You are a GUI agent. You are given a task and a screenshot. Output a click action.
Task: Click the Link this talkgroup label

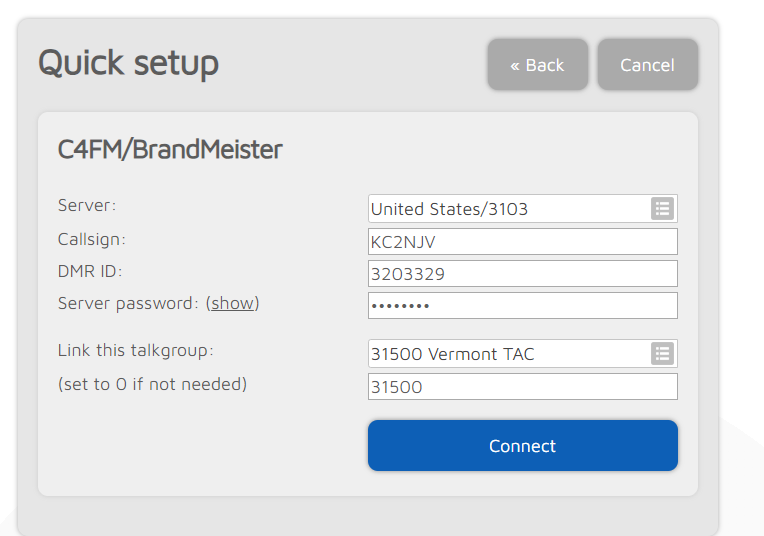tap(136, 351)
